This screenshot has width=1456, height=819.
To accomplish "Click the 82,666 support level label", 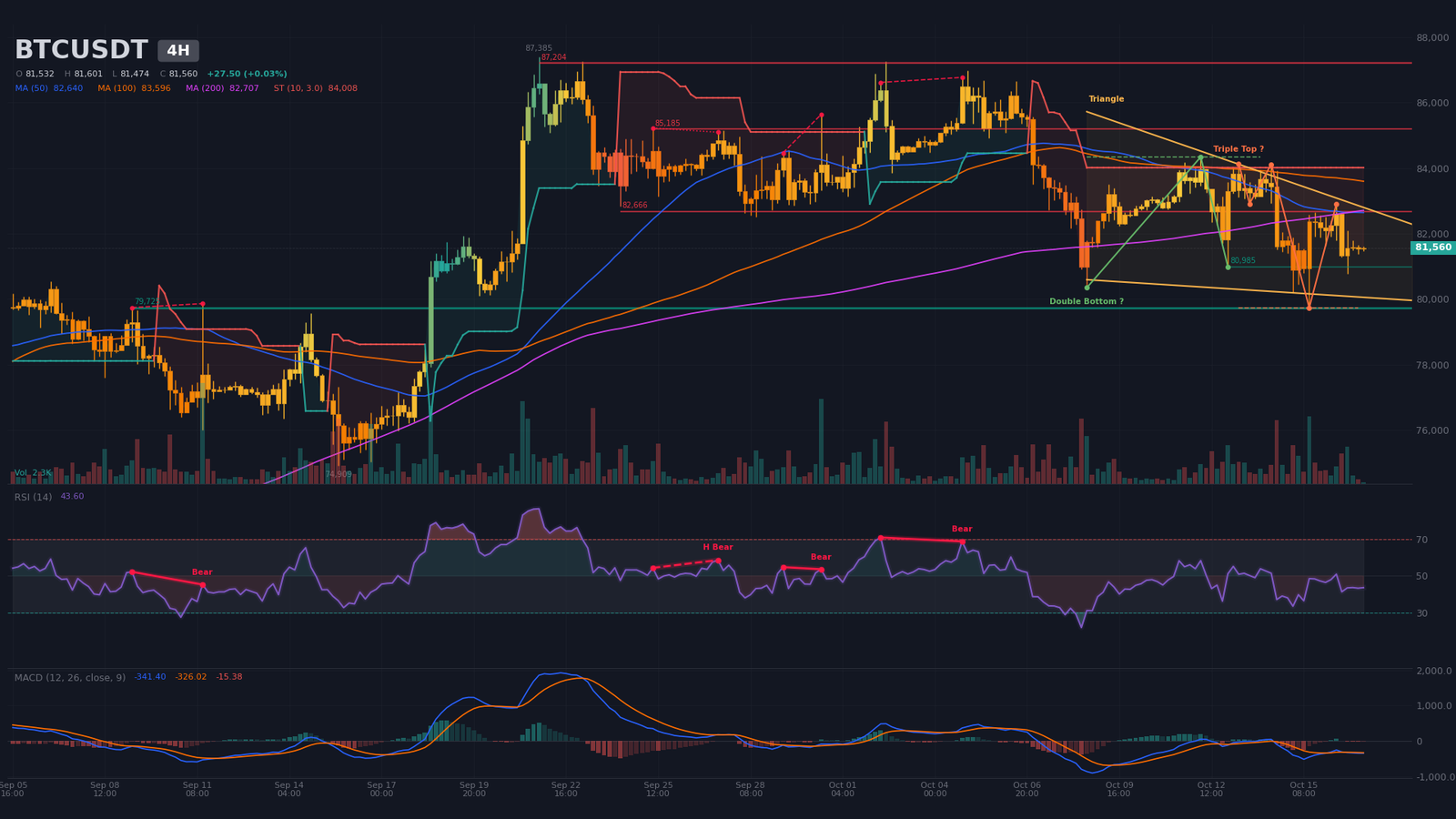I will (635, 206).
